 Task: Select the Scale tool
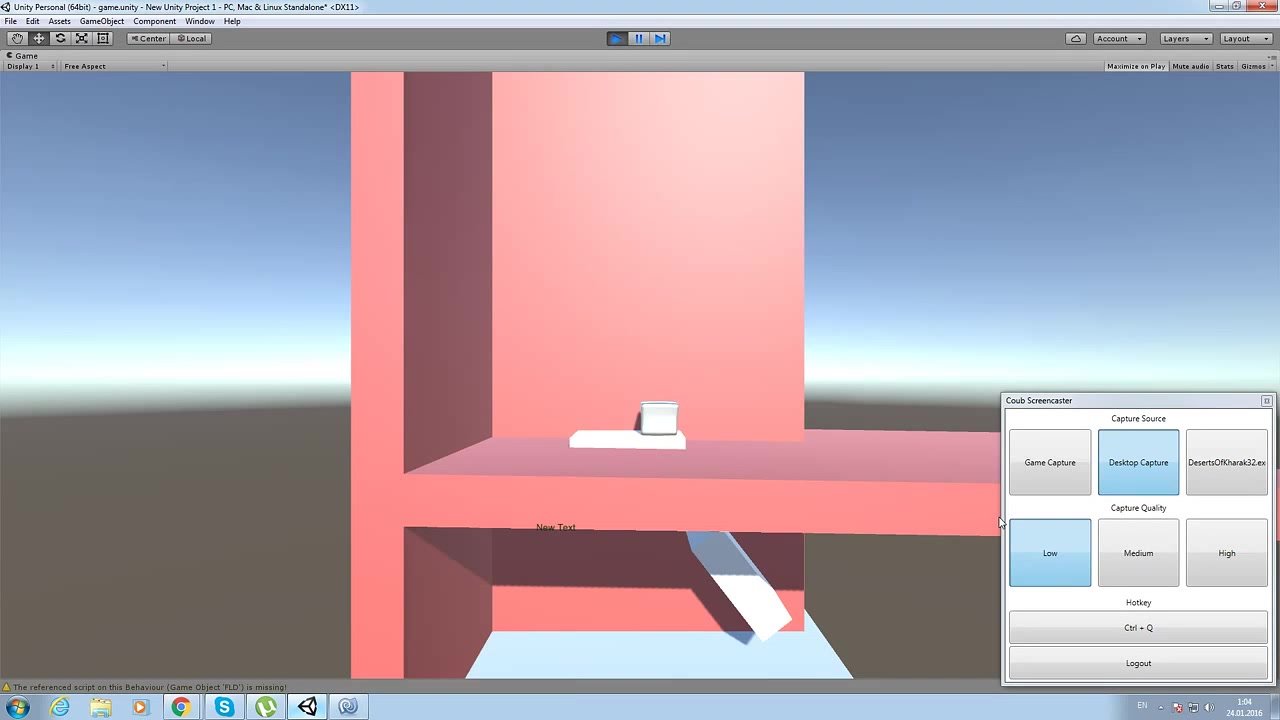point(82,38)
